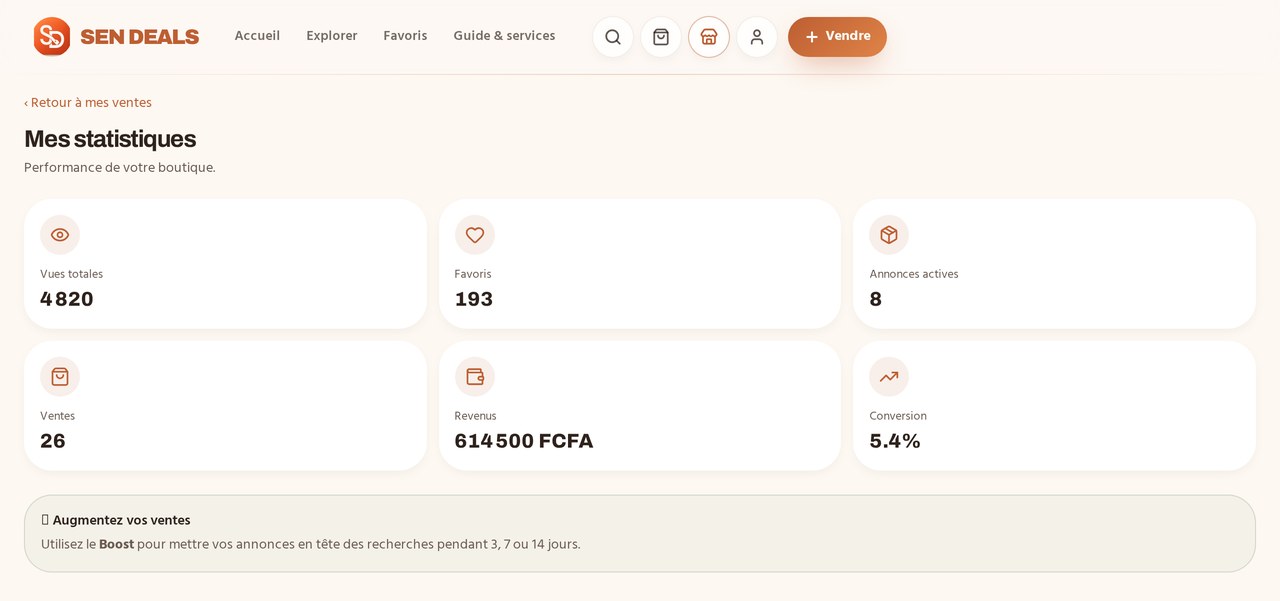1280x601 pixels.
Task: Click the plus icon inside Vendre button
Action: click(812, 37)
